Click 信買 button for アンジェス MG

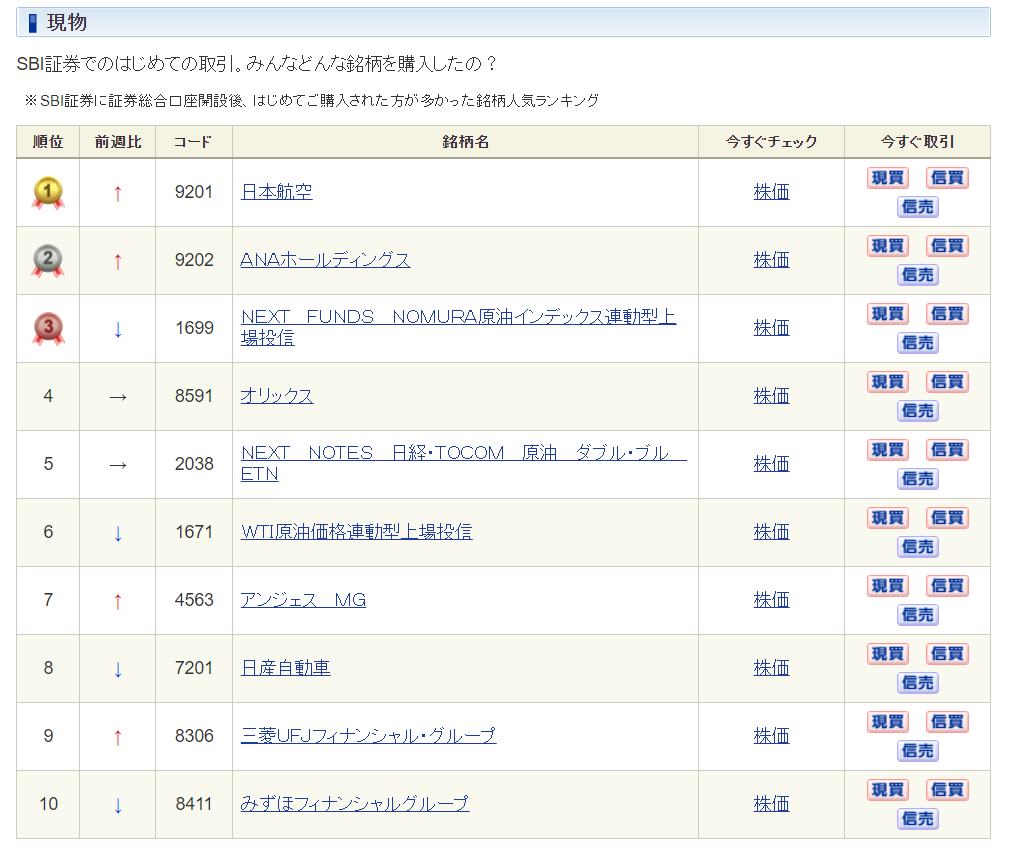(x=947, y=586)
